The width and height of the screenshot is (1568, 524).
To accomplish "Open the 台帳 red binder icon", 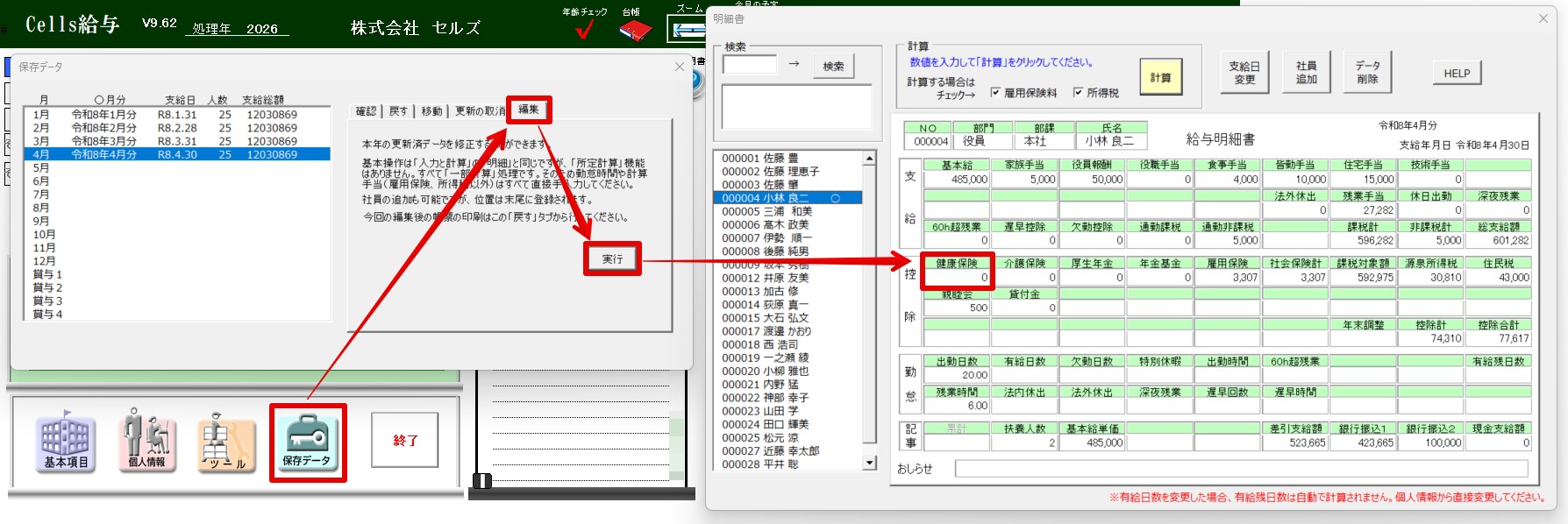I will 634,31.
